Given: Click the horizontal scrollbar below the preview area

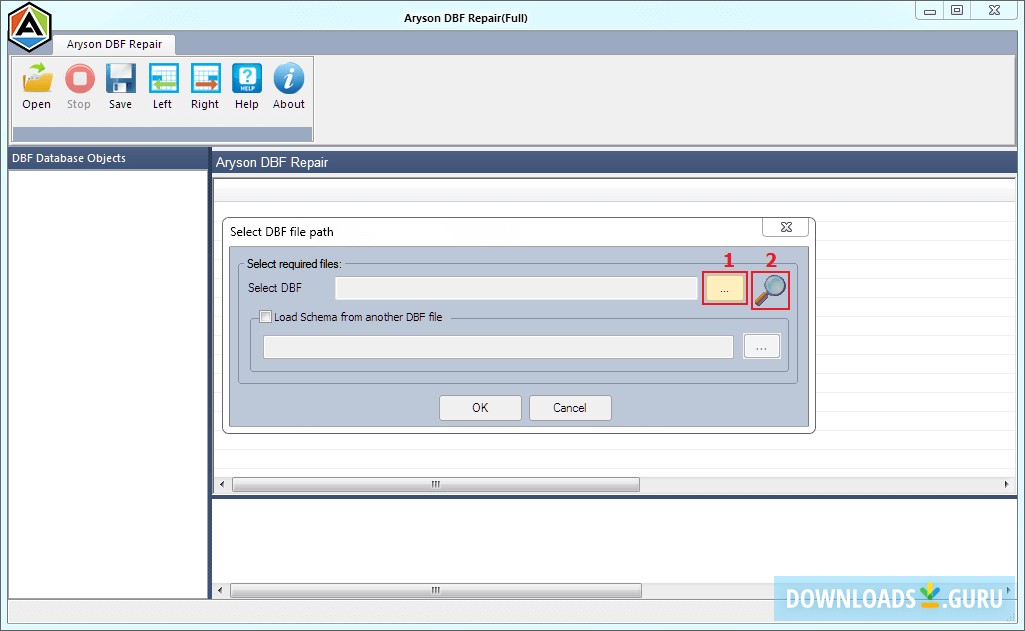Looking at the screenshot, I should pyautogui.click(x=434, y=484).
